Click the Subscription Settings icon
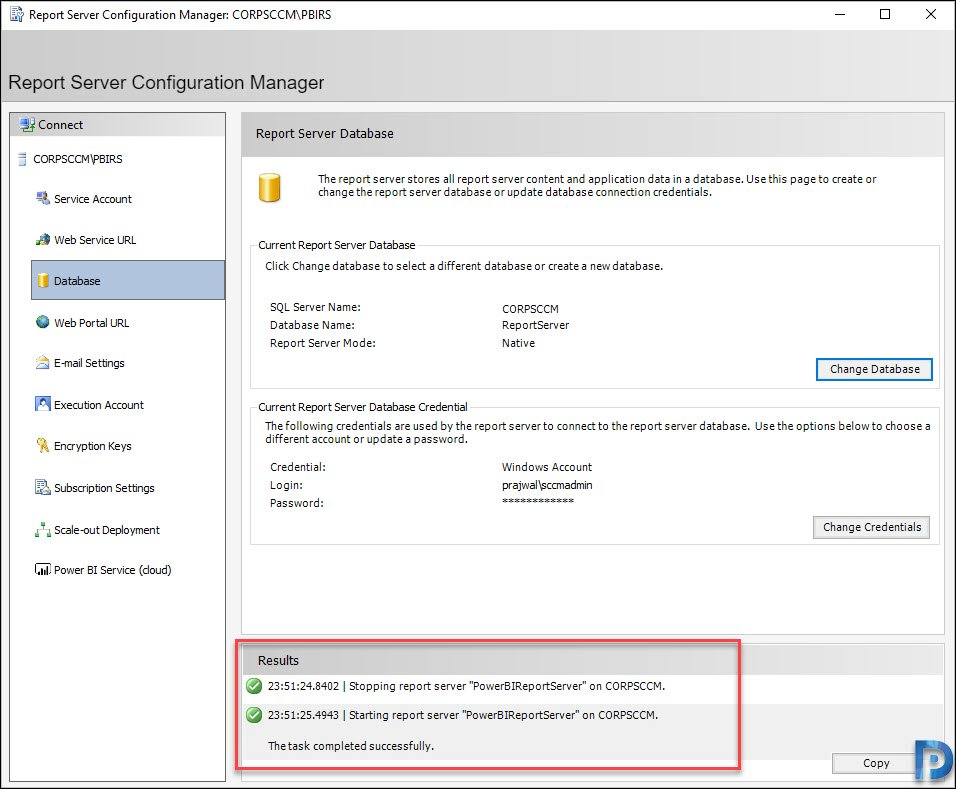The width and height of the screenshot is (956, 789). click(x=43, y=487)
